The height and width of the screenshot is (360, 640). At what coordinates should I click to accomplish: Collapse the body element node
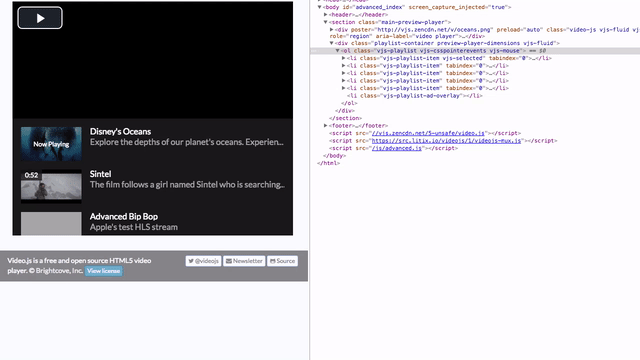[320, 7]
